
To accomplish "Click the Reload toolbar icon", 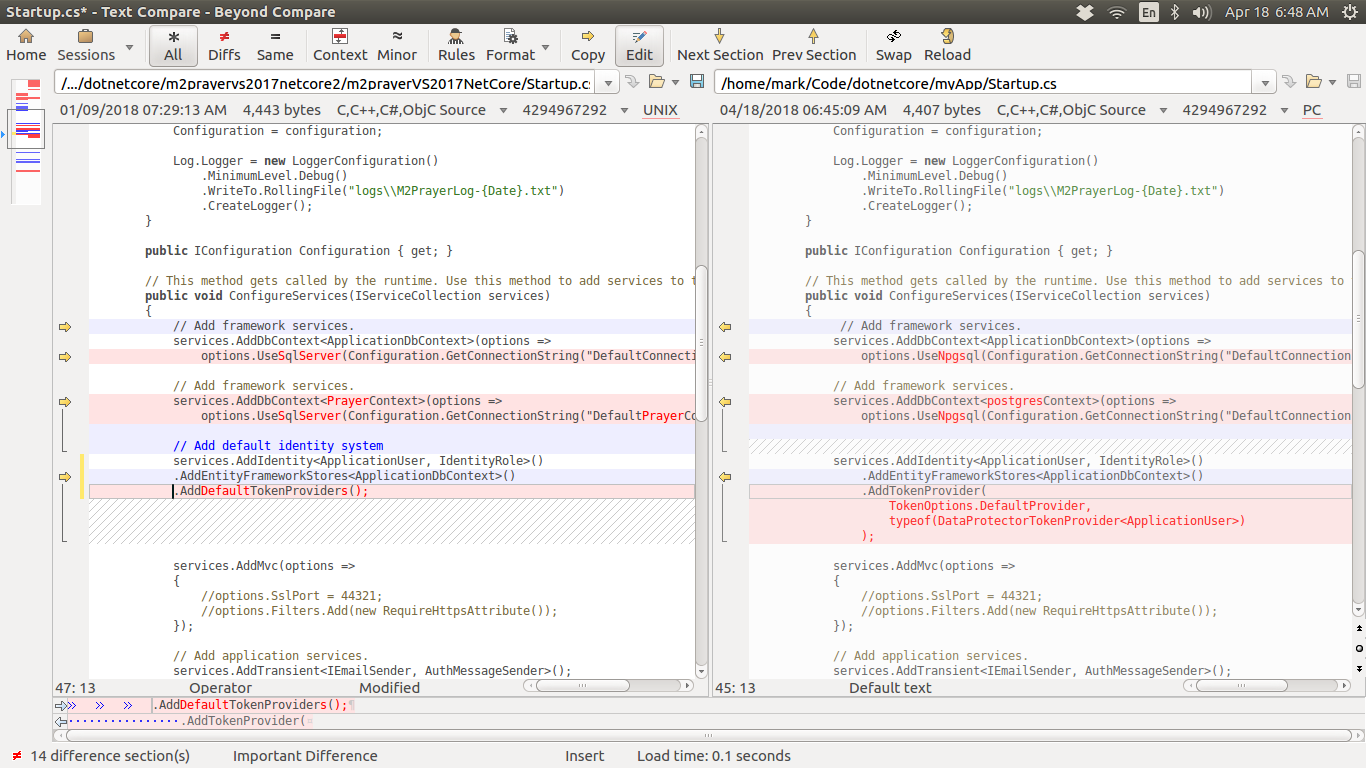I will (946, 46).
